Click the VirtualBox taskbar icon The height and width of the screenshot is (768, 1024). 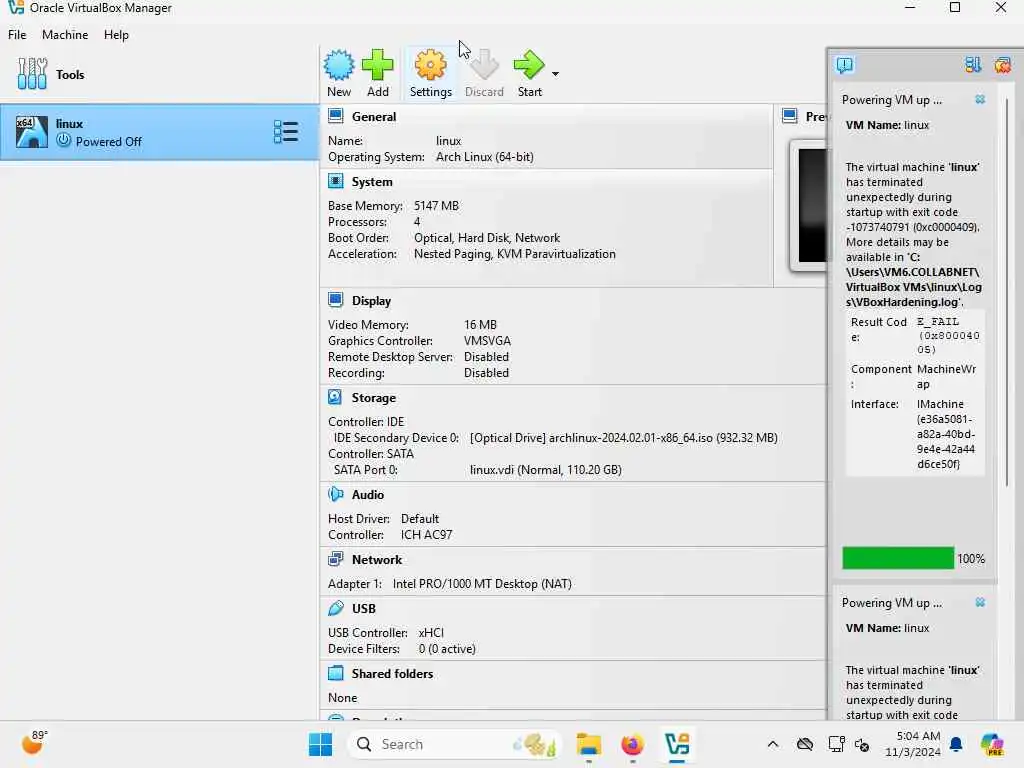click(677, 744)
